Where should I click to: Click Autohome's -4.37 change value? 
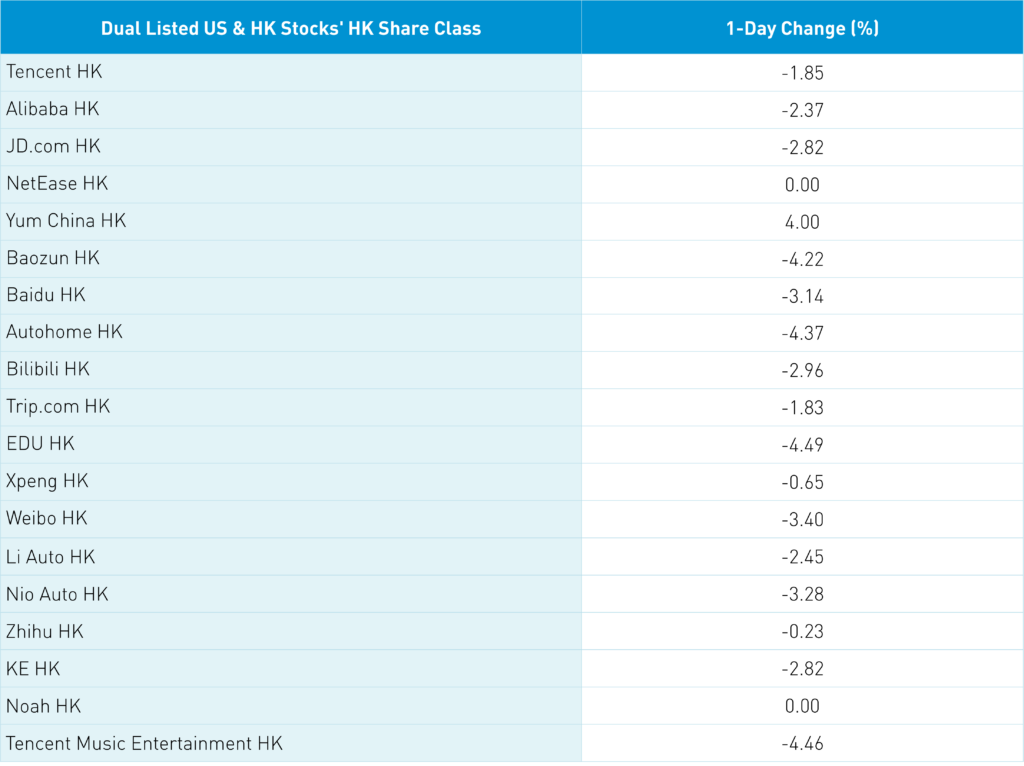(802, 333)
